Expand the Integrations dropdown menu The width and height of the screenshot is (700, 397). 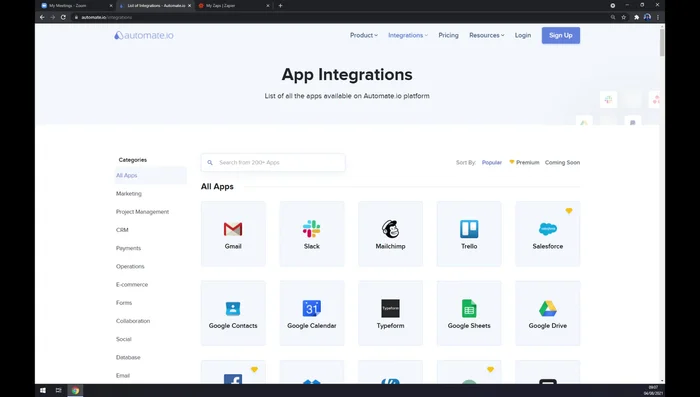(x=408, y=35)
